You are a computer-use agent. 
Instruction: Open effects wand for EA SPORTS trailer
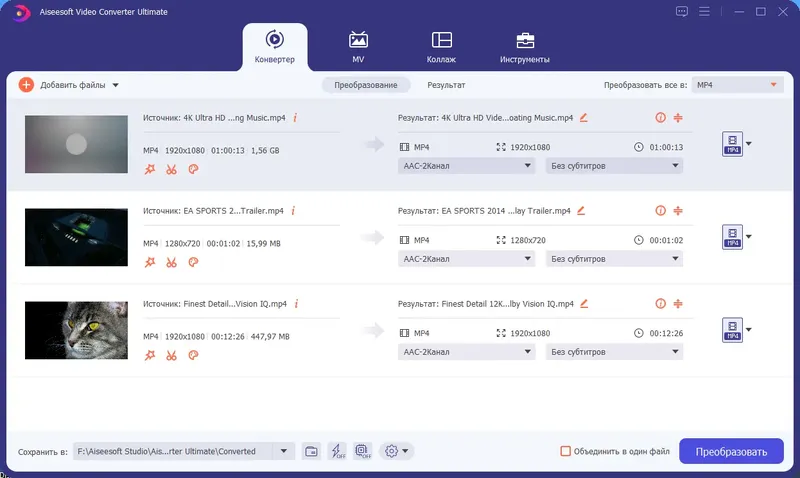coord(149,262)
